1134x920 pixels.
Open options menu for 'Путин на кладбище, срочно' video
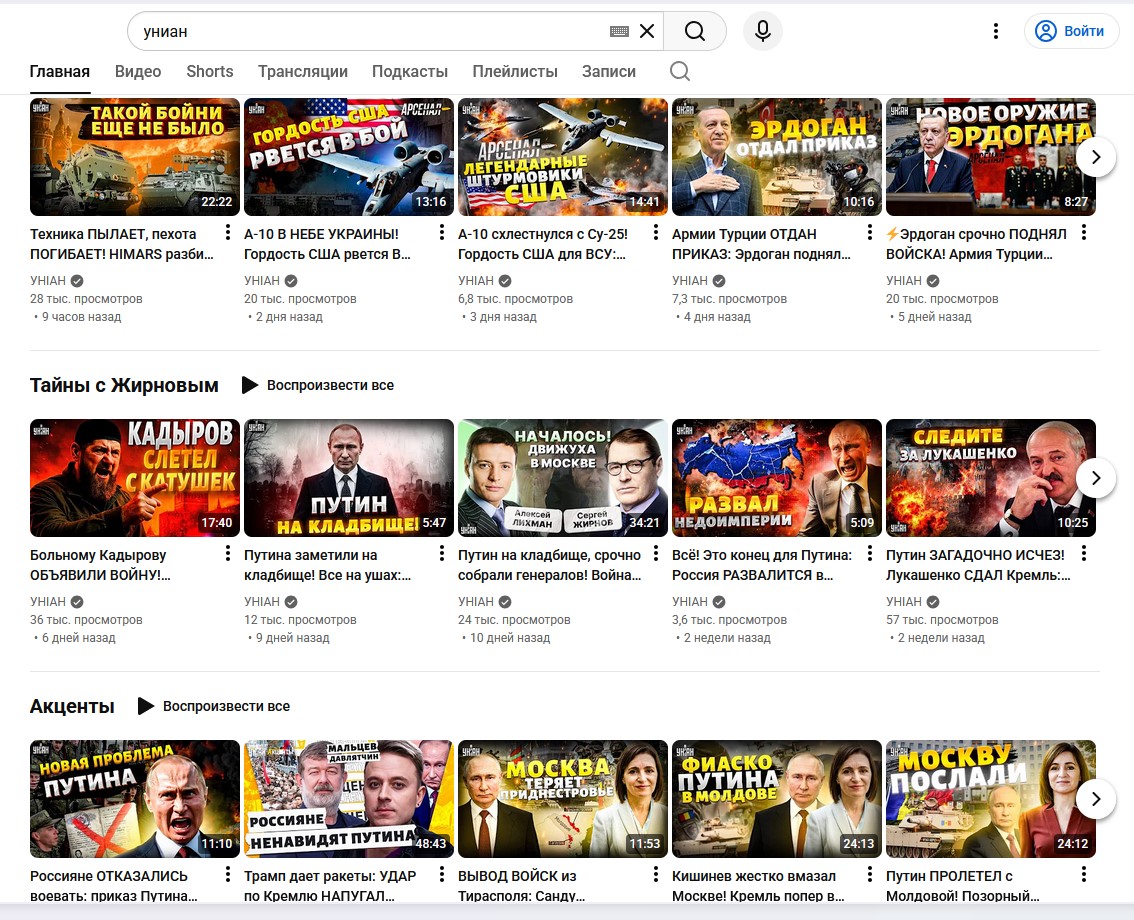[x=656, y=553]
